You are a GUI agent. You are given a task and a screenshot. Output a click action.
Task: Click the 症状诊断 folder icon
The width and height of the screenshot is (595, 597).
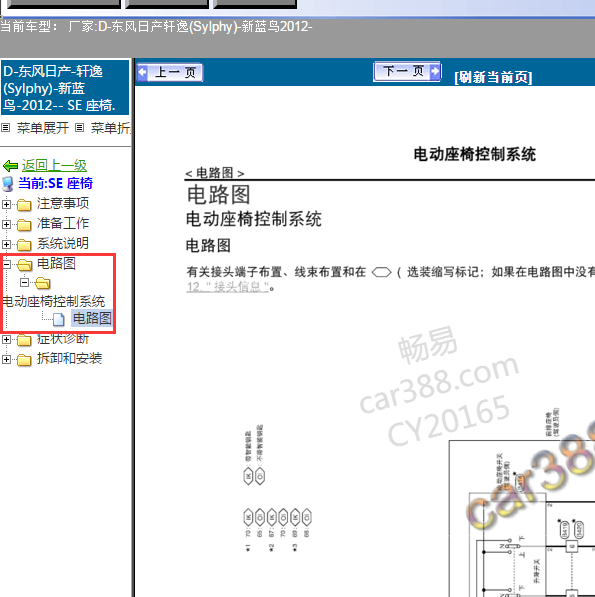24,340
